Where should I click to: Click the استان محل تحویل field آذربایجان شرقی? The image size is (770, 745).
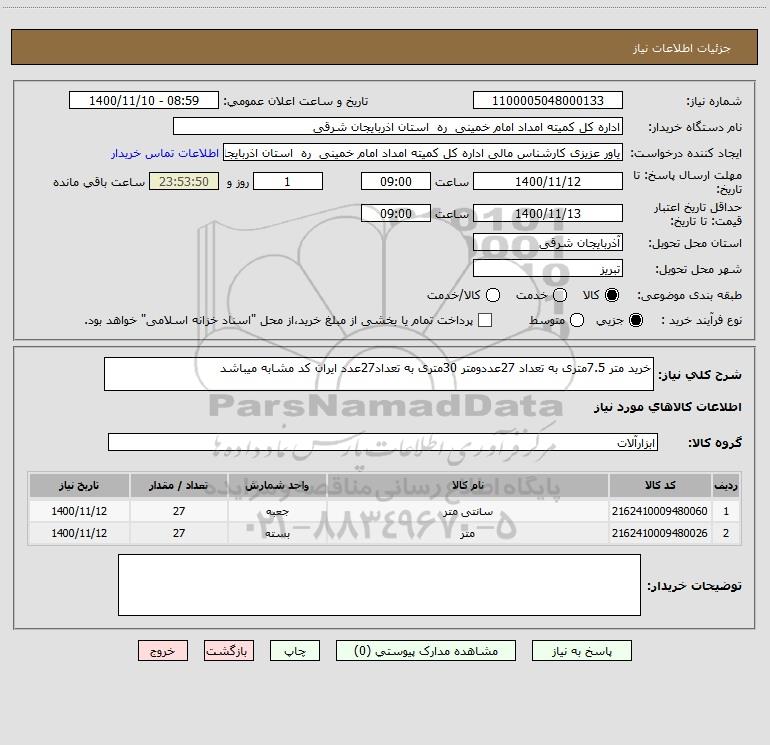pyautogui.click(x=548, y=242)
